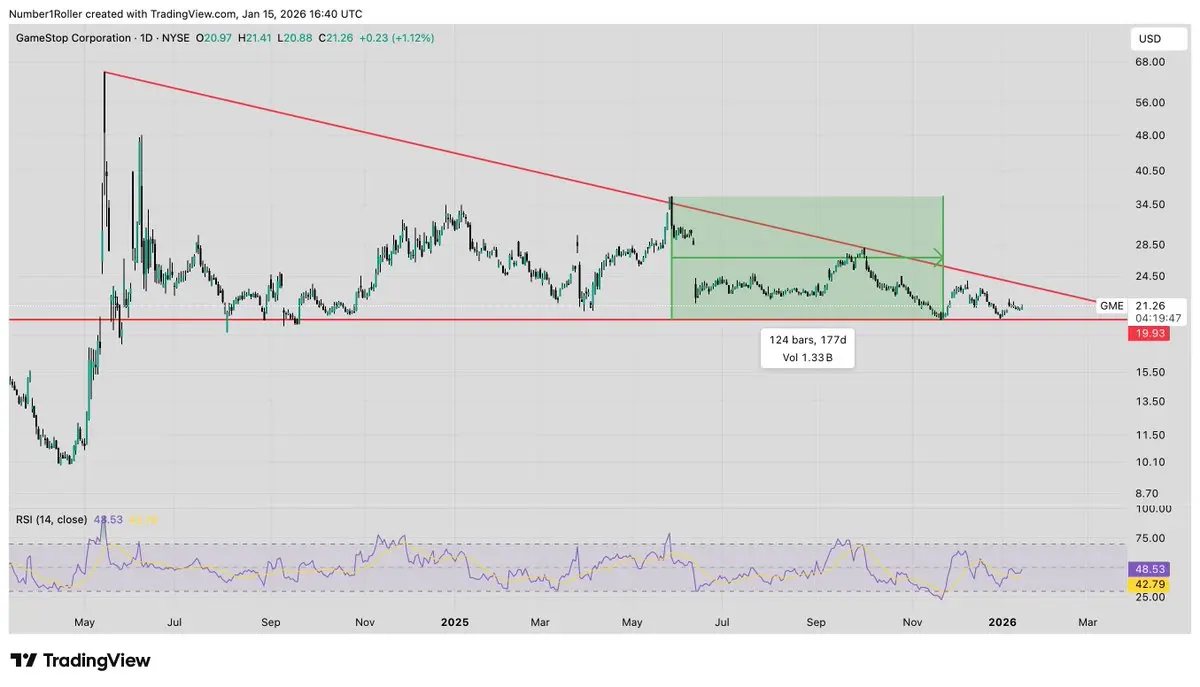Screen dimensions: 1200x687
Task: Click the 2025 time axis label
Action: click(454, 621)
